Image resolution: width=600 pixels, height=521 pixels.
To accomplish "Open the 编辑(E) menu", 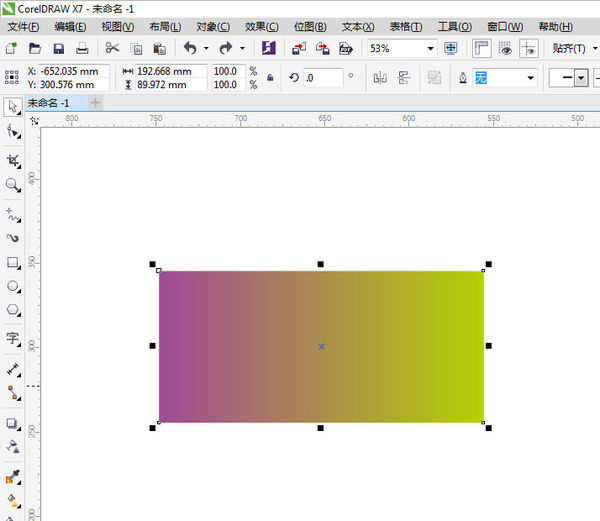I will pos(70,27).
